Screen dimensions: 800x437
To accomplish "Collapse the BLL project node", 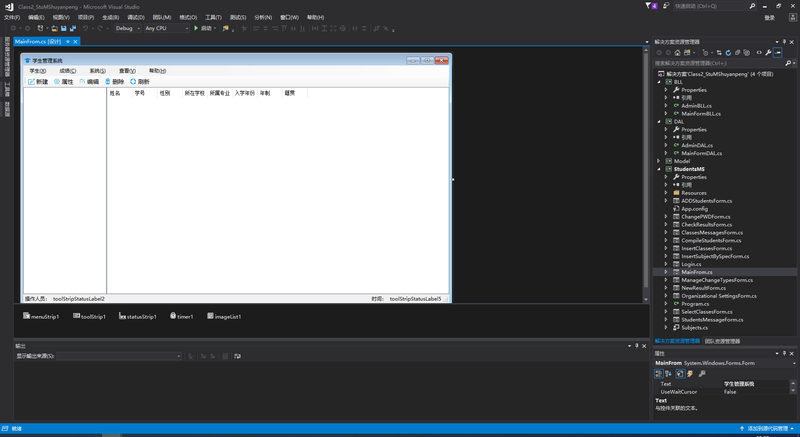I will click(659, 82).
